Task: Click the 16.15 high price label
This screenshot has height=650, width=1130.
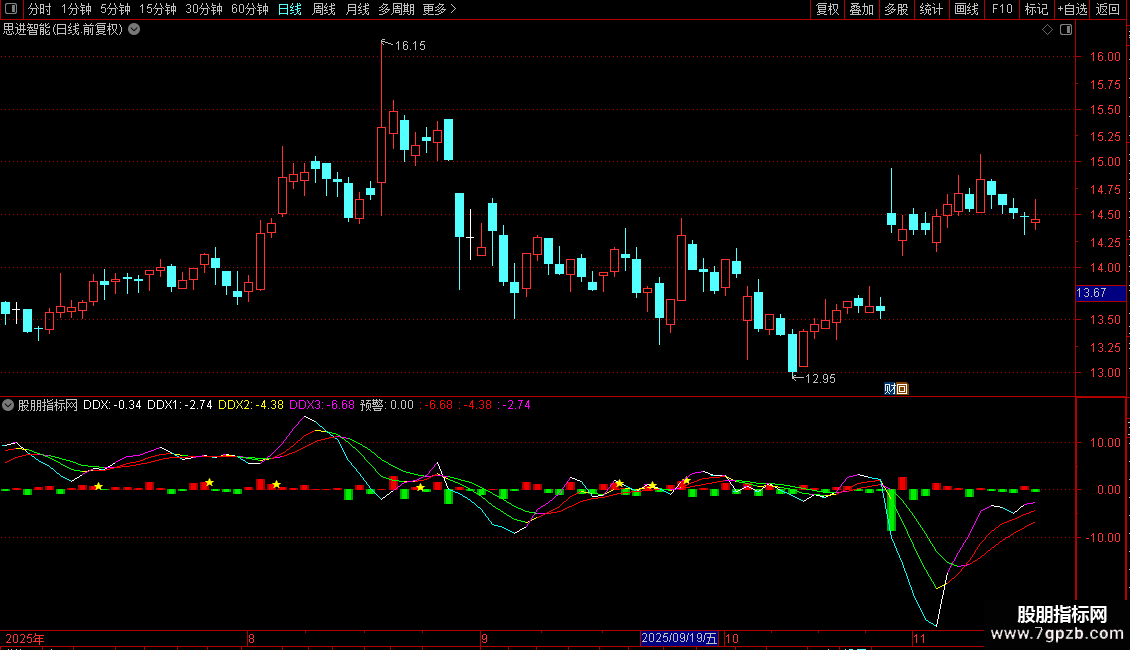Action: [410, 45]
